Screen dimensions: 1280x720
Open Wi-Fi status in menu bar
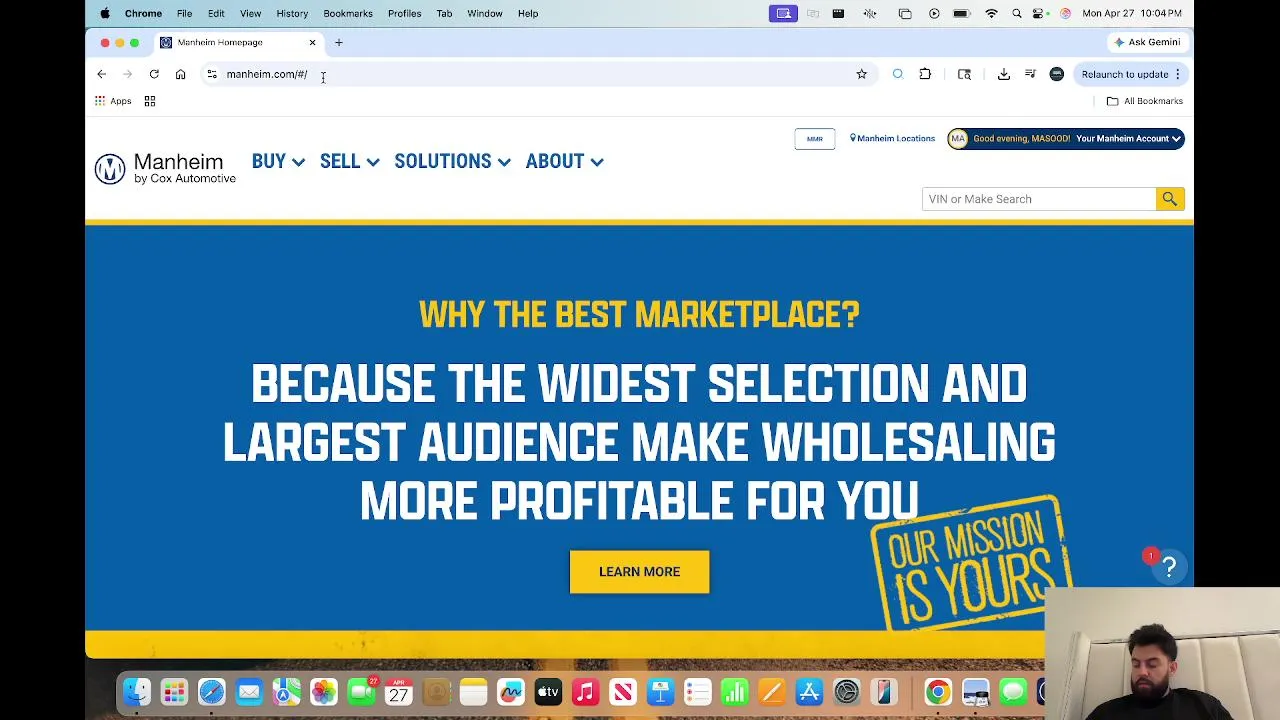pyautogui.click(x=991, y=13)
